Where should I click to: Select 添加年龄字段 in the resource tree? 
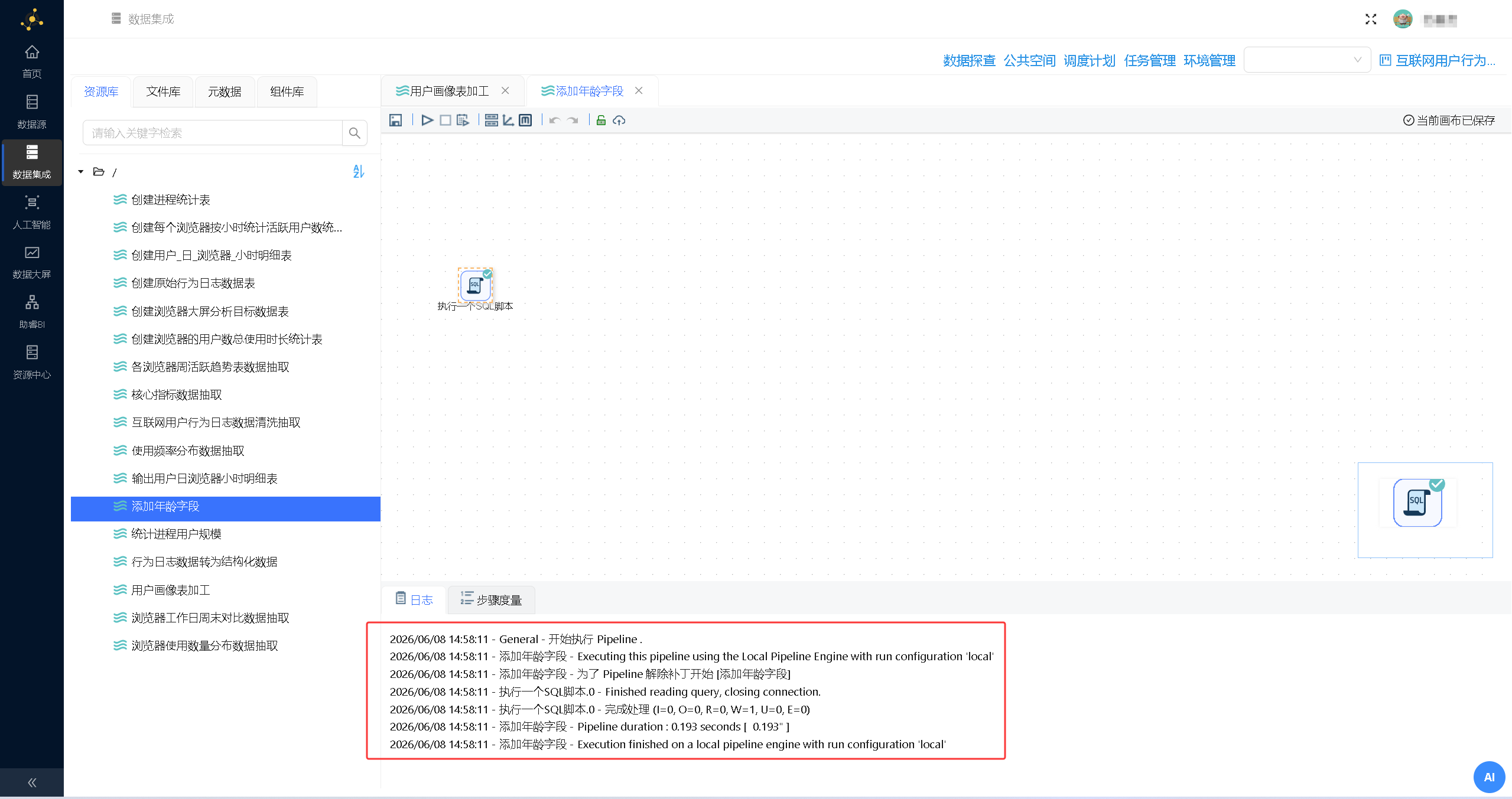tap(226, 509)
